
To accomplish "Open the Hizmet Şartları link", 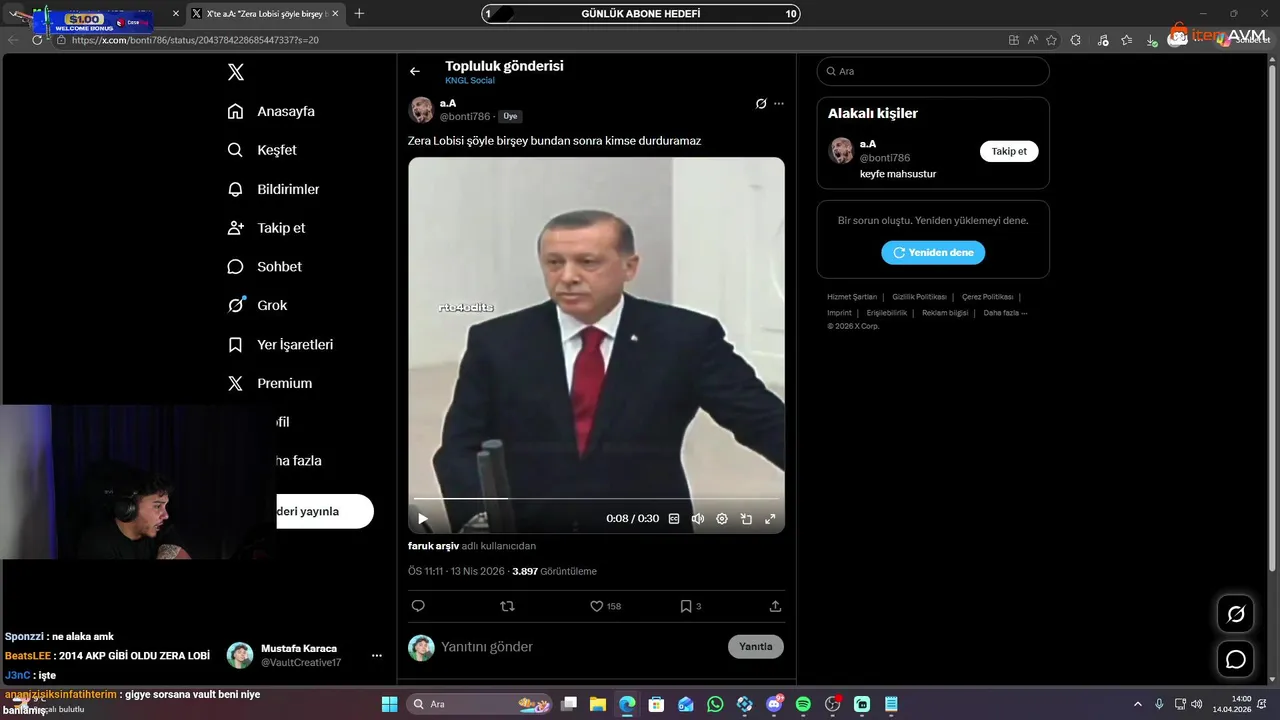I will pyautogui.click(x=852, y=297).
